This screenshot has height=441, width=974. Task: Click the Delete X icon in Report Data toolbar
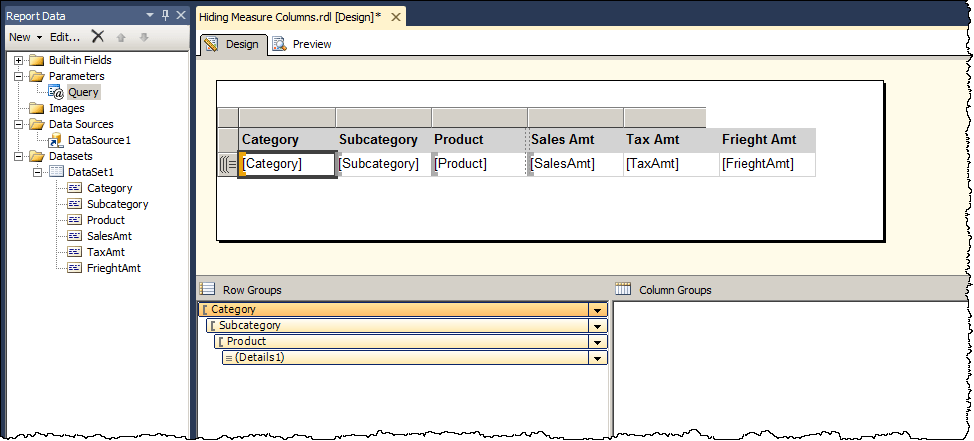(98, 36)
